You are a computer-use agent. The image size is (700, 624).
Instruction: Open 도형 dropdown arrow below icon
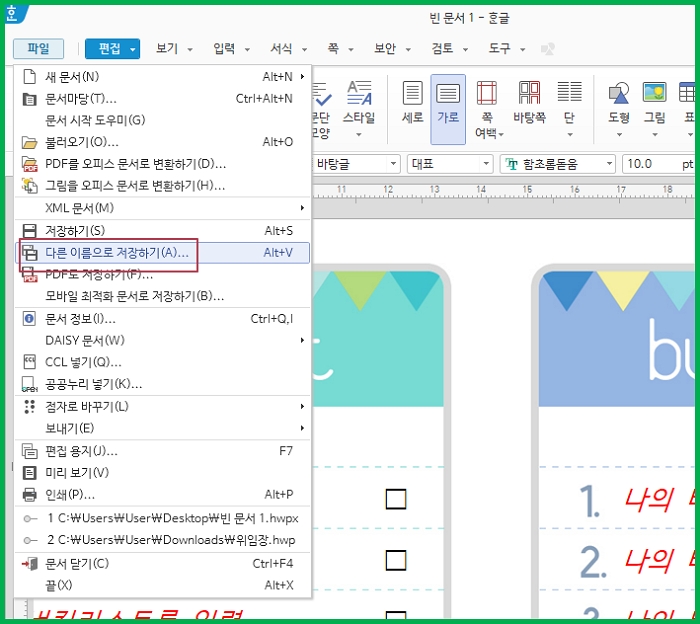click(619, 134)
